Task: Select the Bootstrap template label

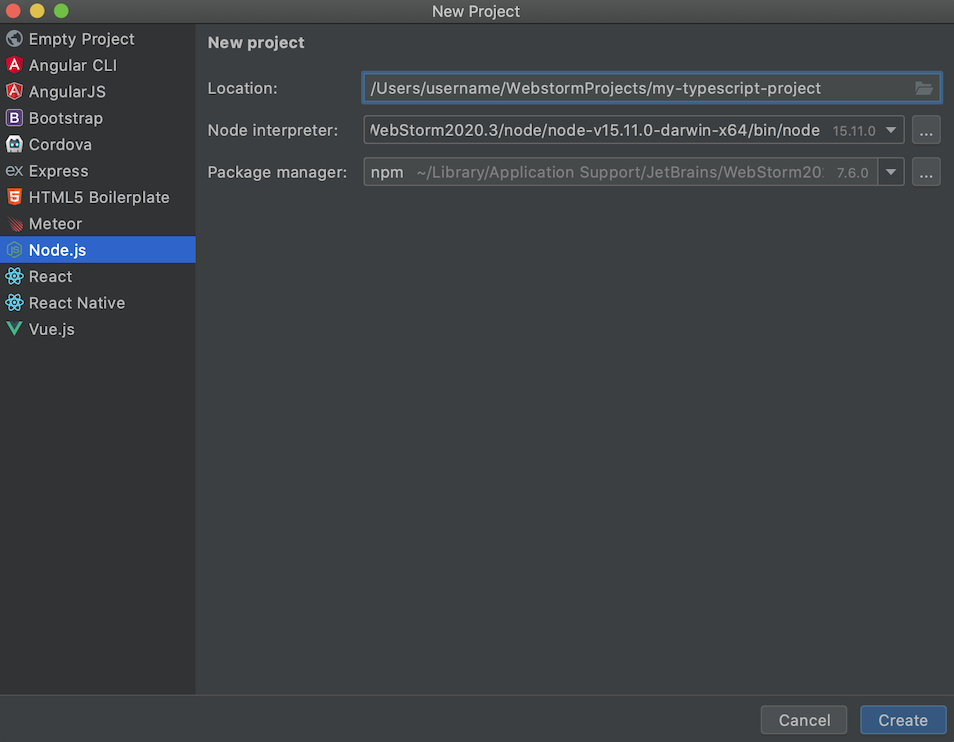Action: point(66,118)
